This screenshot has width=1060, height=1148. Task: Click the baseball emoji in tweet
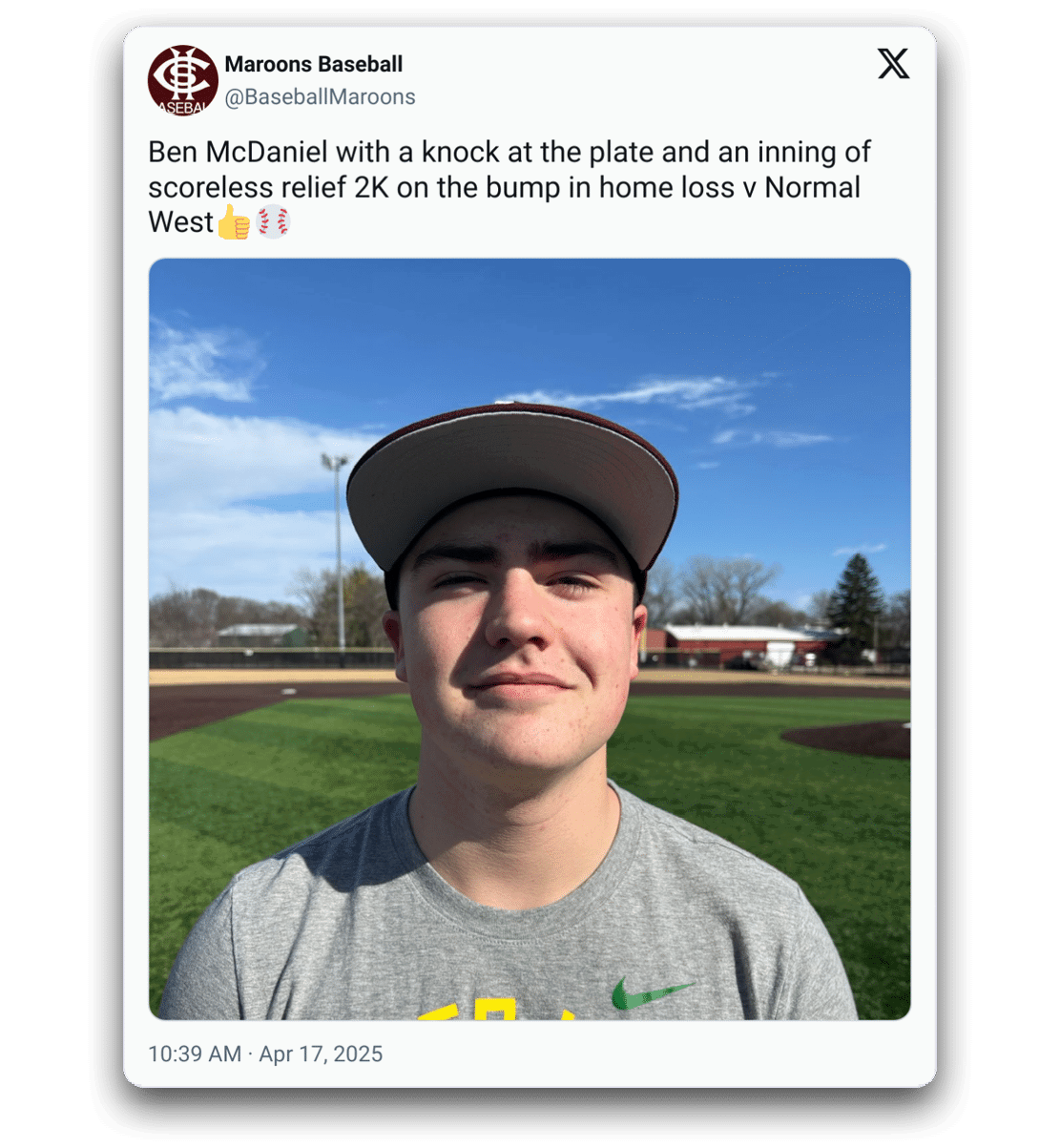pyautogui.click(x=273, y=222)
